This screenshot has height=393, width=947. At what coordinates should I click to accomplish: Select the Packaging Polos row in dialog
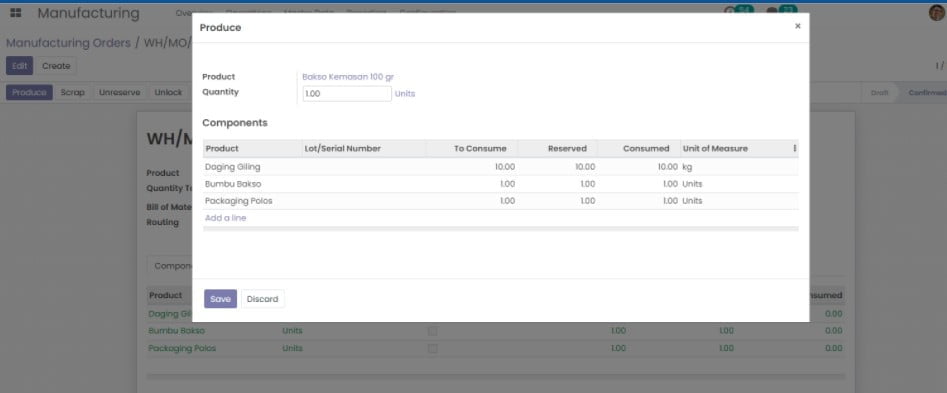tap(501, 200)
